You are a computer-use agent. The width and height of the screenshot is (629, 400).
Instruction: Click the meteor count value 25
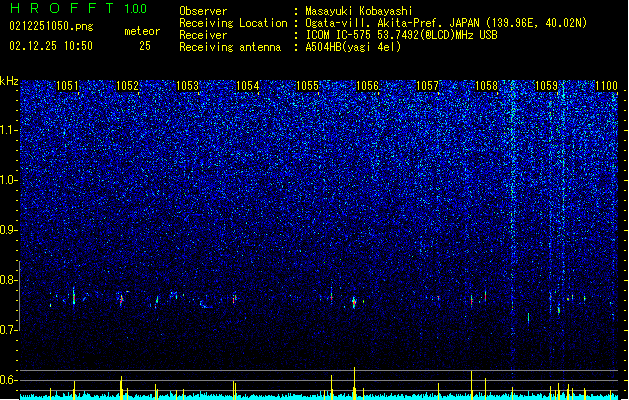[145, 46]
